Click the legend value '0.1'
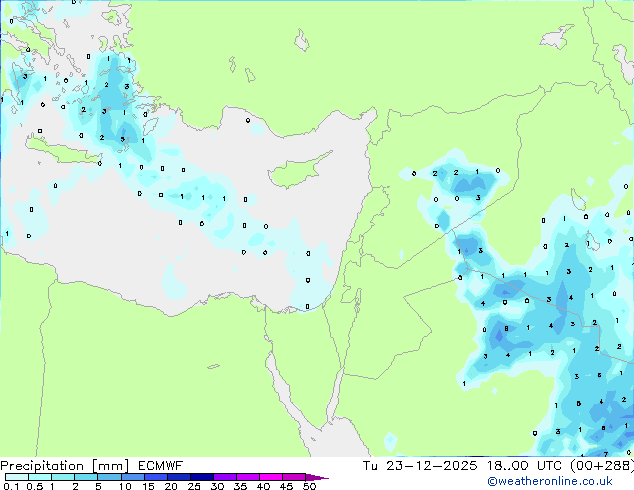Image resolution: width=634 pixels, height=490 pixels. [x=11, y=486]
